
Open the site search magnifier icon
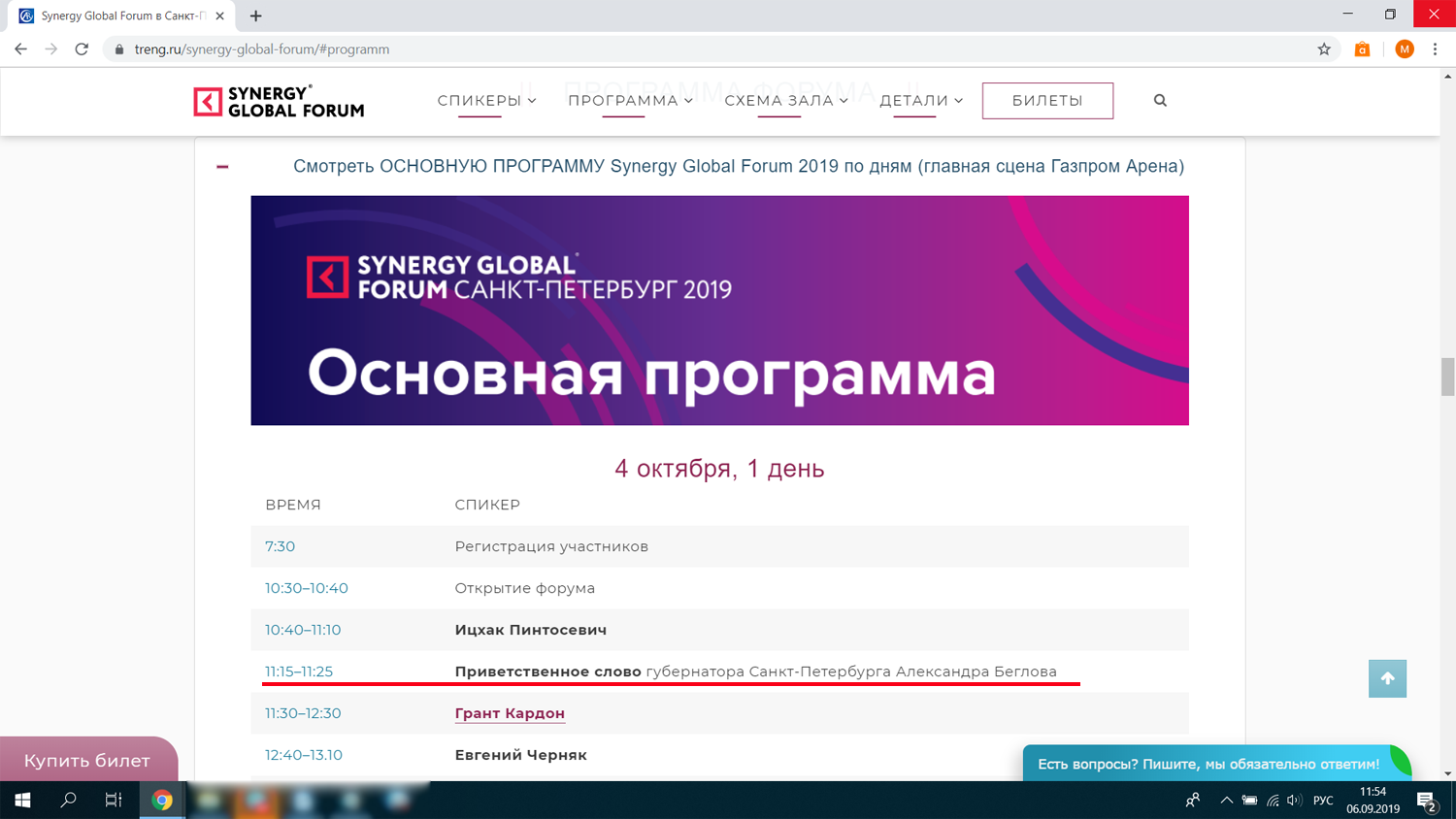[1160, 100]
